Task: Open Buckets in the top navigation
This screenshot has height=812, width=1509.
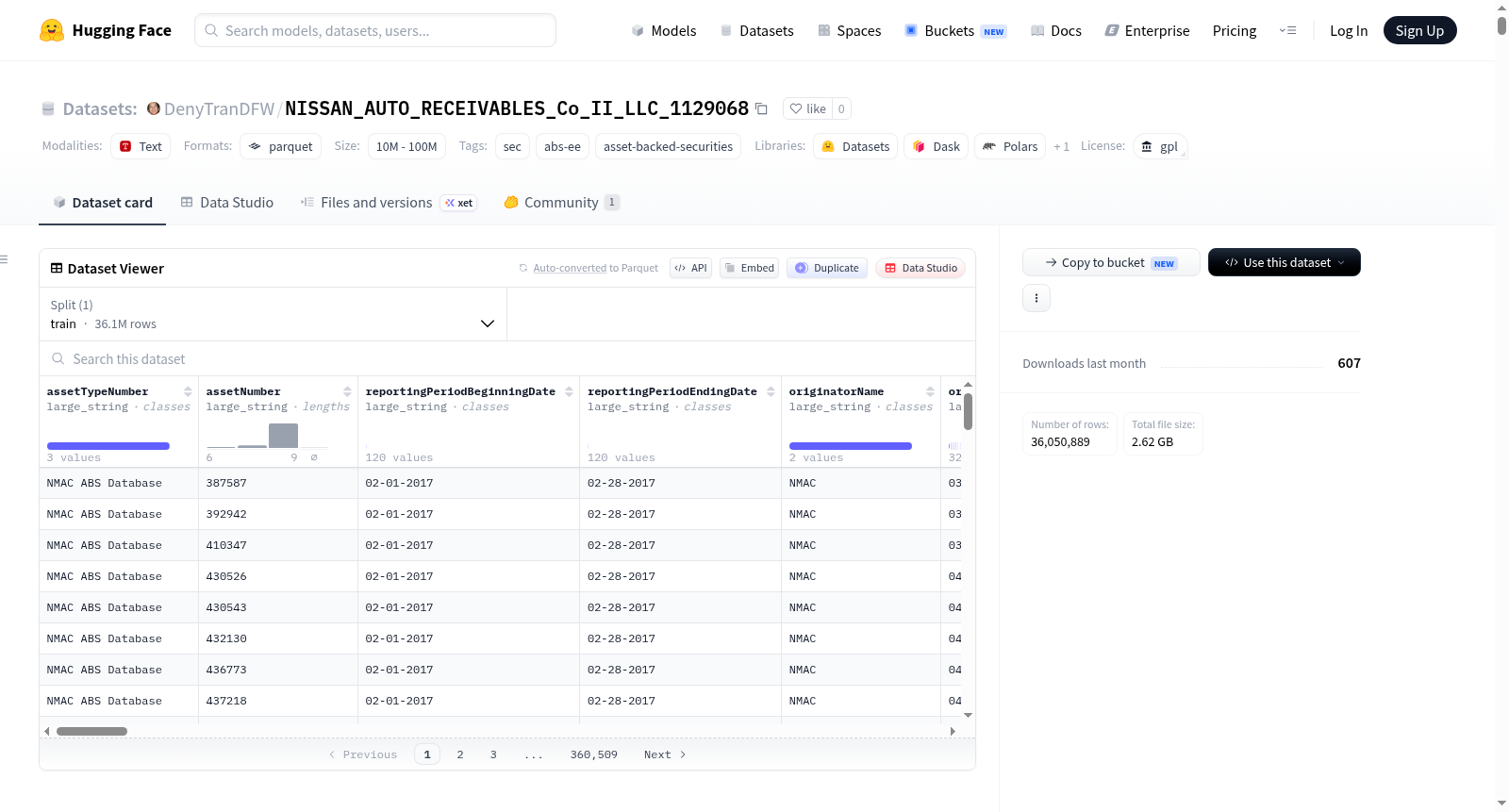Action: [x=955, y=31]
